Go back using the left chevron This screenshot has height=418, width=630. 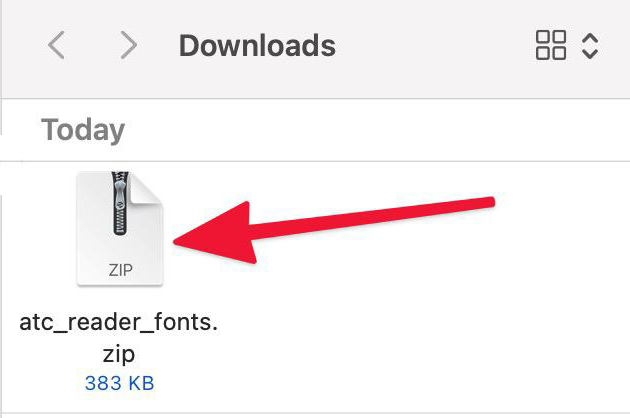[x=57, y=45]
